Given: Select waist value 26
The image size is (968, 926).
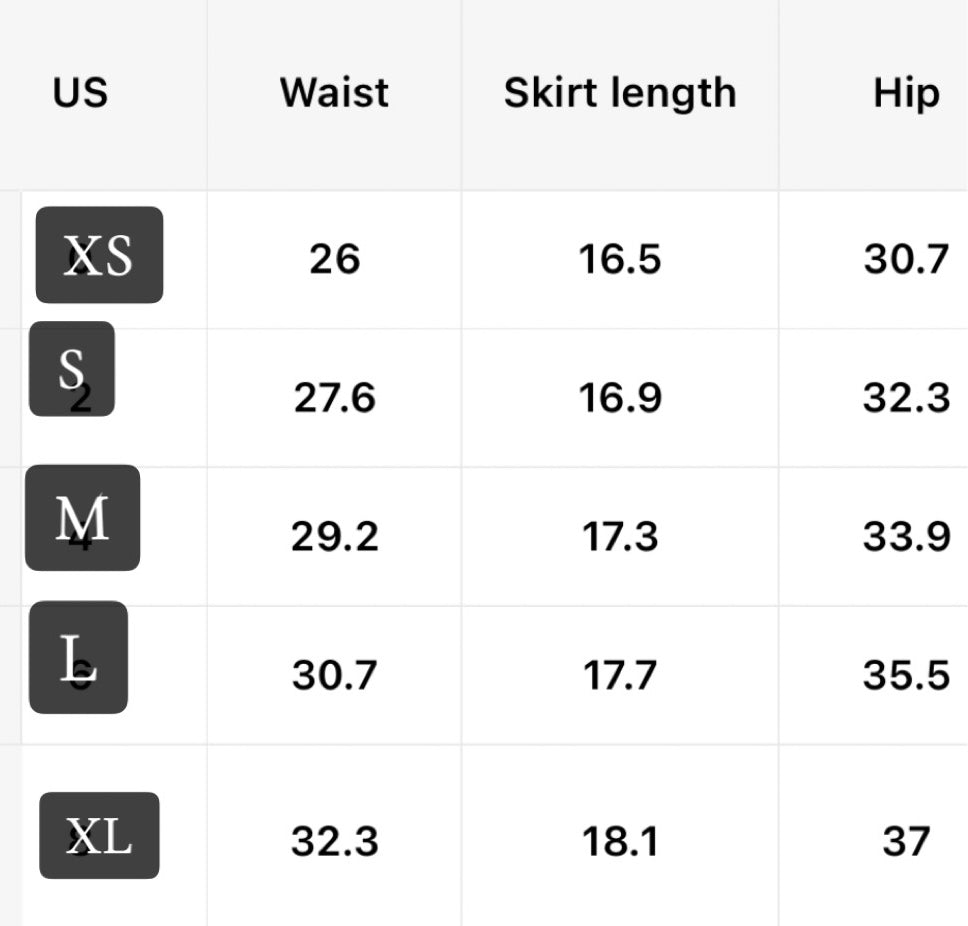Looking at the screenshot, I should pos(334,259).
